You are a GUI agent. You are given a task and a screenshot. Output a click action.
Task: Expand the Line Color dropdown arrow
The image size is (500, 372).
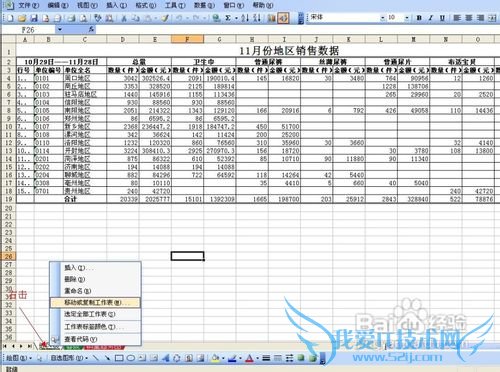pyautogui.click(x=240, y=359)
